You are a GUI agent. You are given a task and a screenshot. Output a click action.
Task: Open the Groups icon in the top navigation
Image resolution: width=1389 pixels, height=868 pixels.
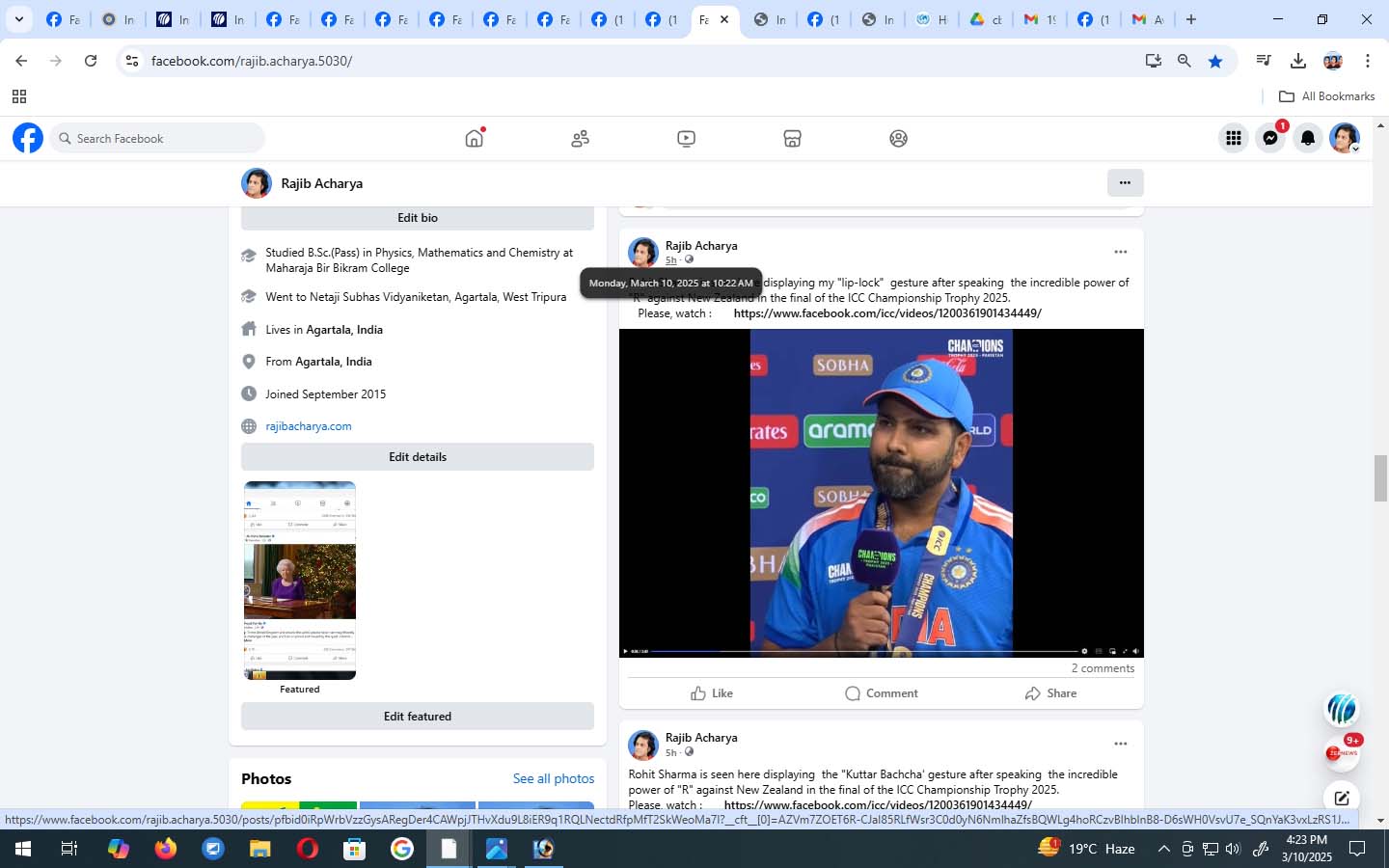pyautogui.click(x=898, y=139)
